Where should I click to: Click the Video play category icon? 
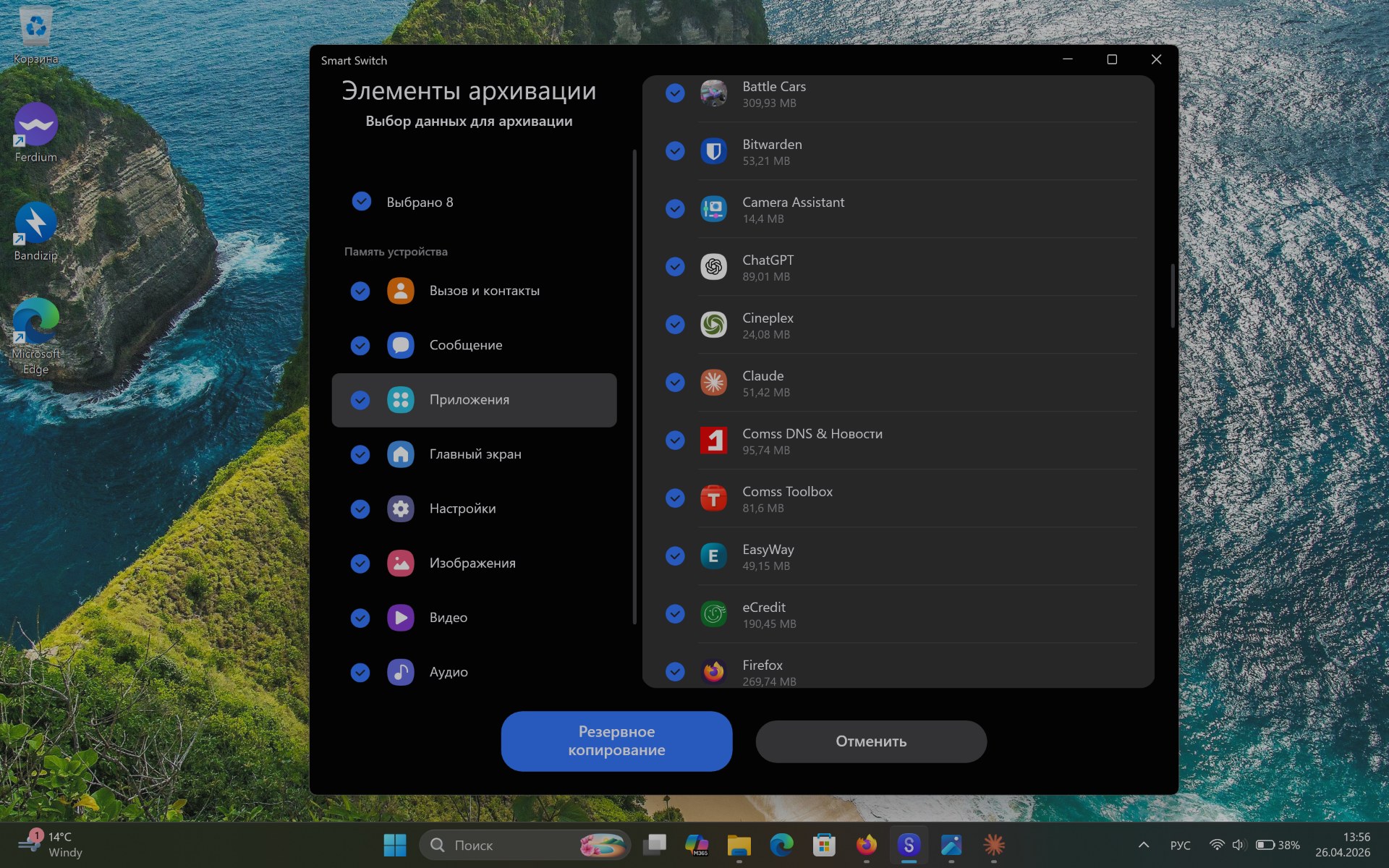tap(400, 618)
